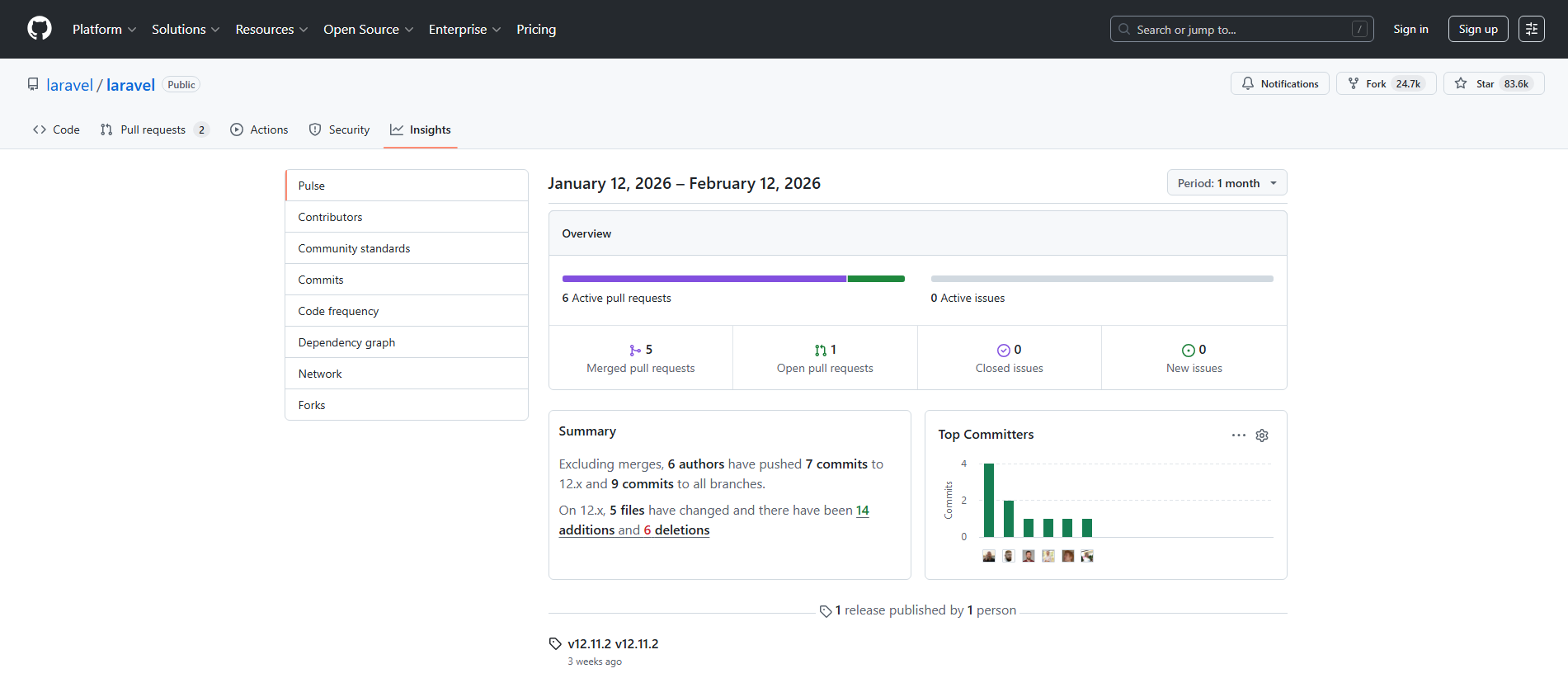The width and height of the screenshot is (1568, 678).
Task: Open Commits in the sidebar
Action: 407,280
